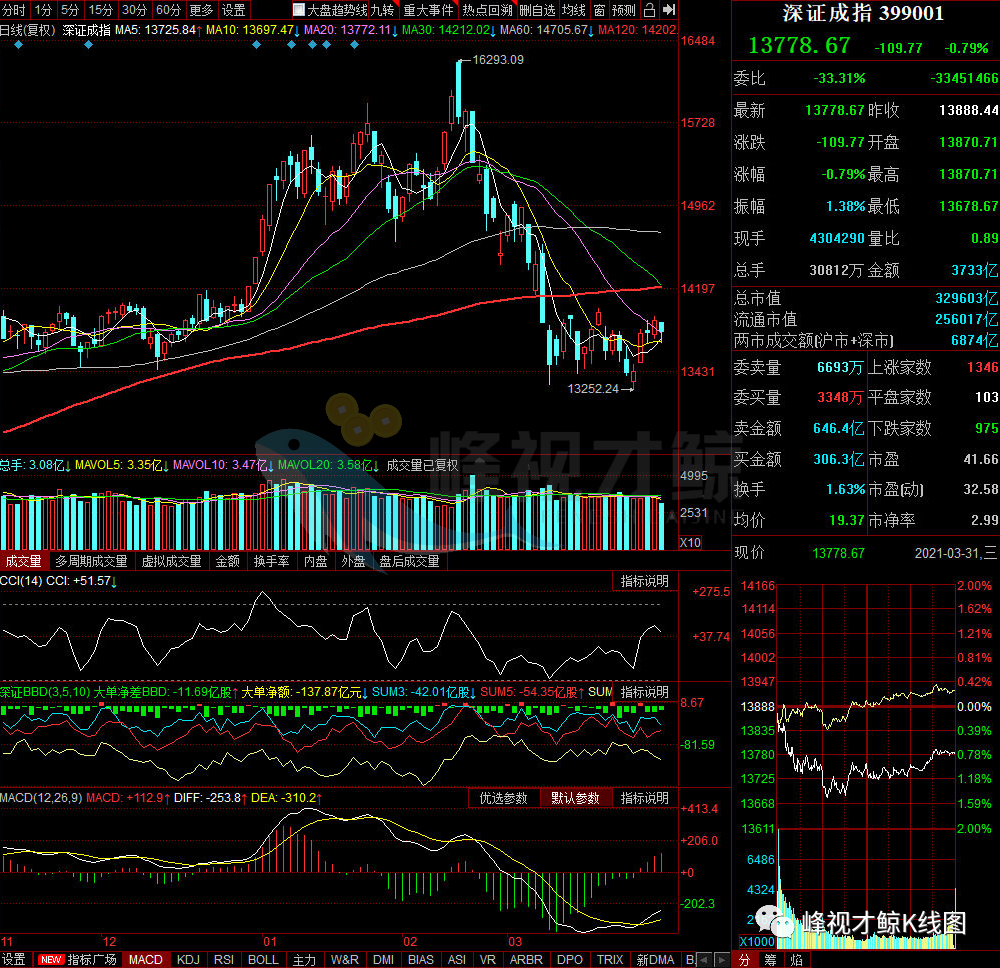Open 设置 in top toolbar
The height and width of the screenshot is (968, 1000).
coord(233,10)
